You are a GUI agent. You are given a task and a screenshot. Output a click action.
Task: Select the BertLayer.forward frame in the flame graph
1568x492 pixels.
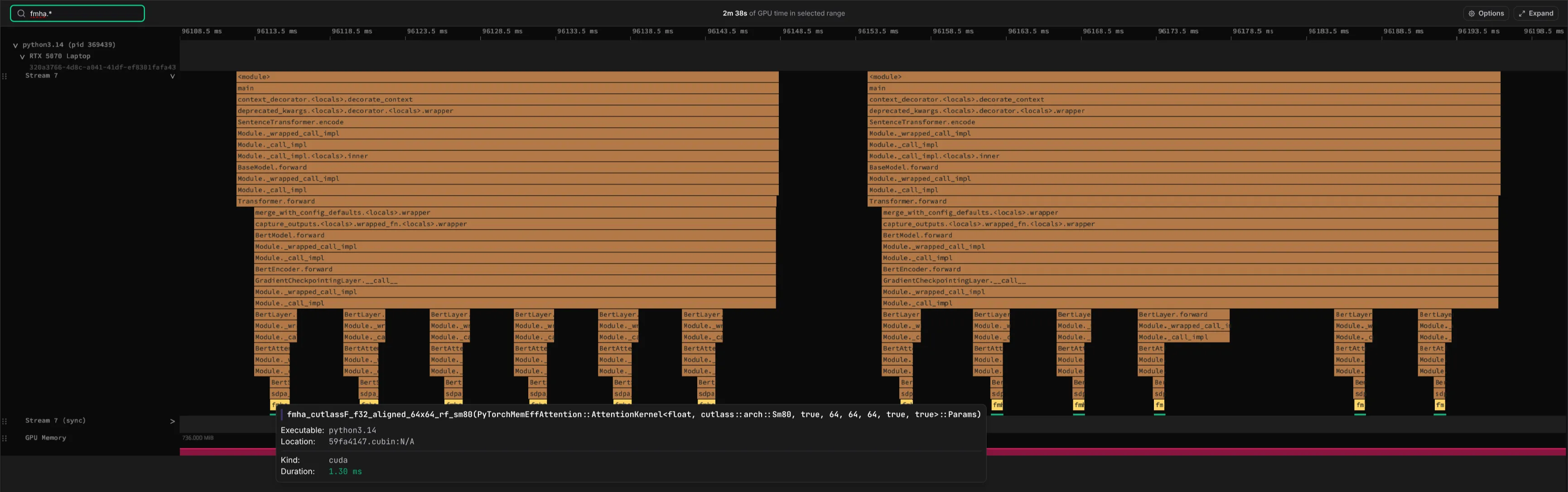tap(1183, 315)
